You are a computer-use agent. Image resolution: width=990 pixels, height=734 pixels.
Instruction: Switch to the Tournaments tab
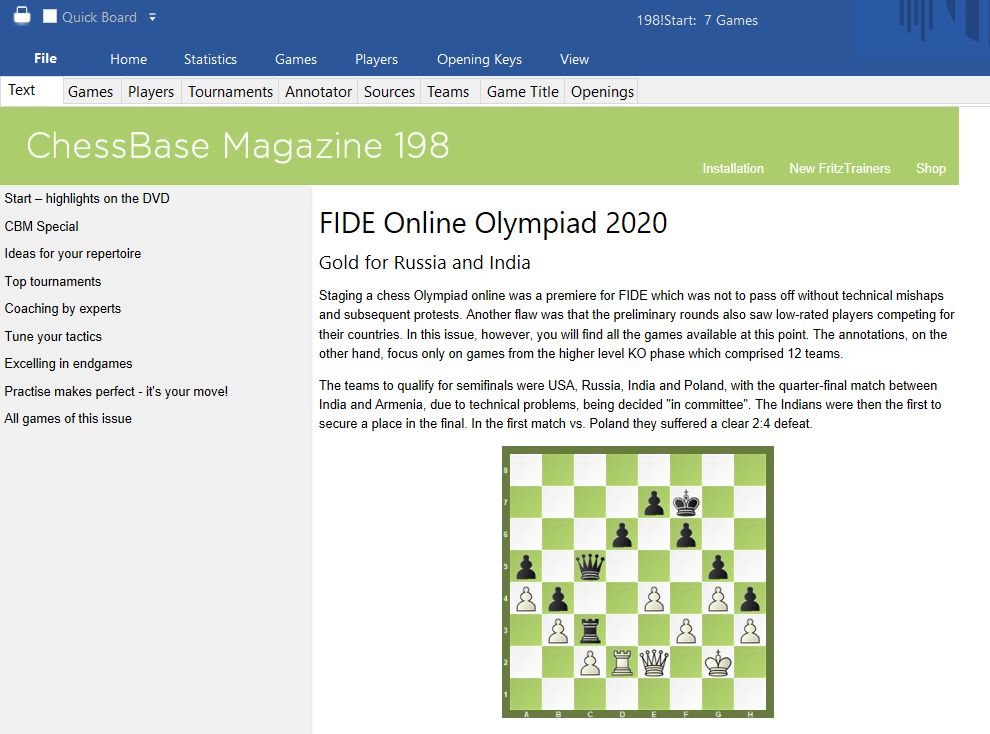[x=230, y=91]
